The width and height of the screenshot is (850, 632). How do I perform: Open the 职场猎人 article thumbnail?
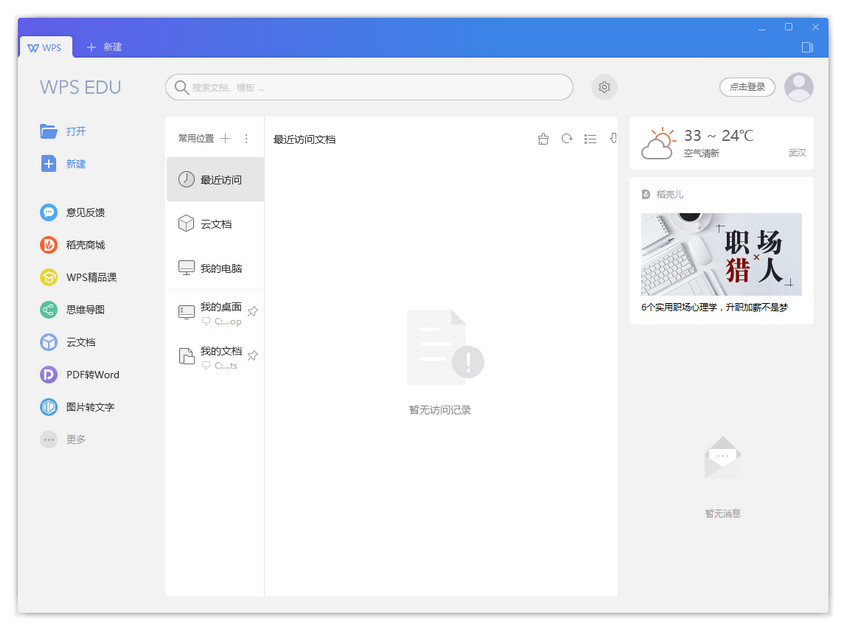[721, 254]
